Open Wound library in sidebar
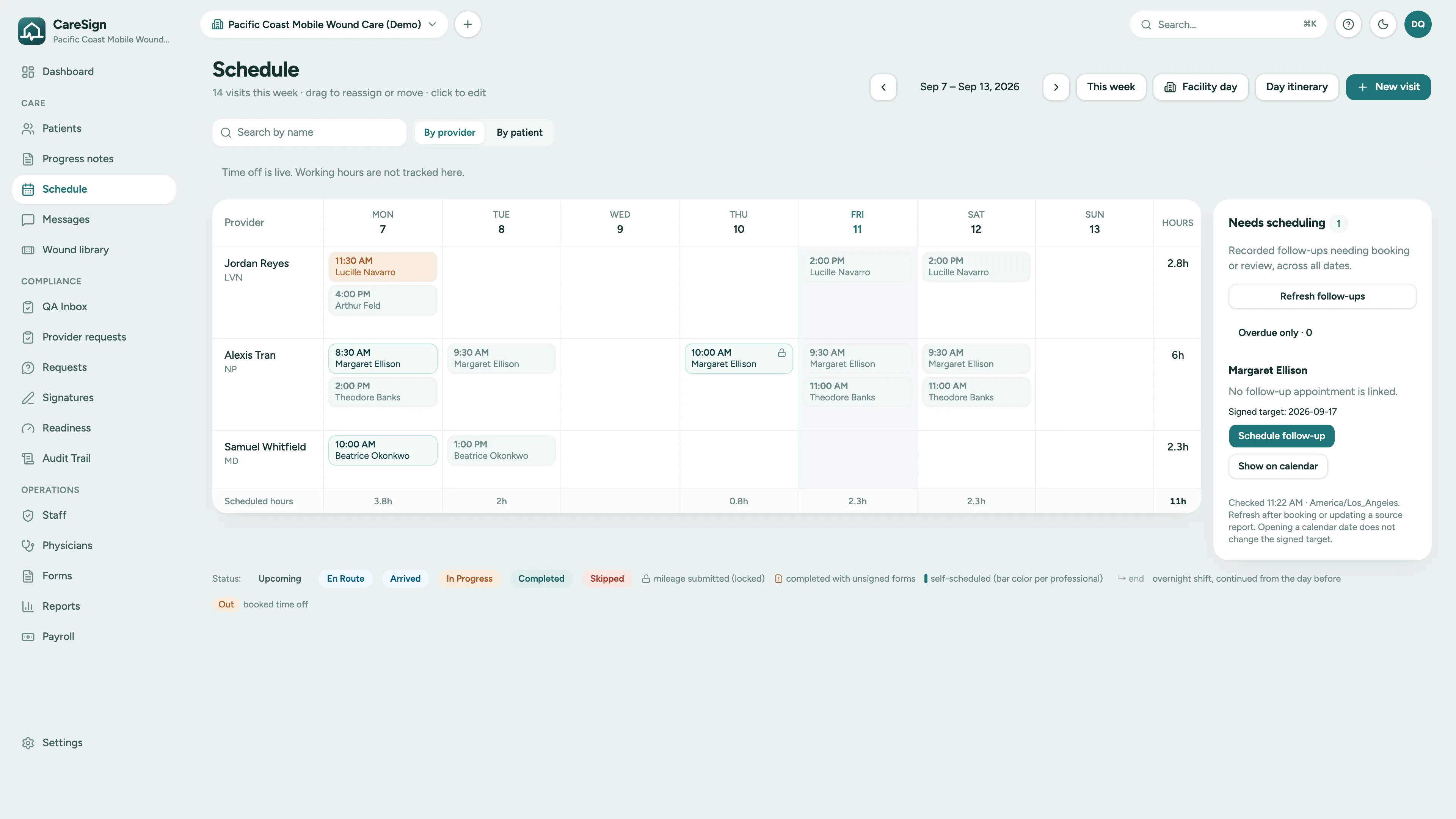Viewport: 1456px width, 819px height. pos(94,250)
